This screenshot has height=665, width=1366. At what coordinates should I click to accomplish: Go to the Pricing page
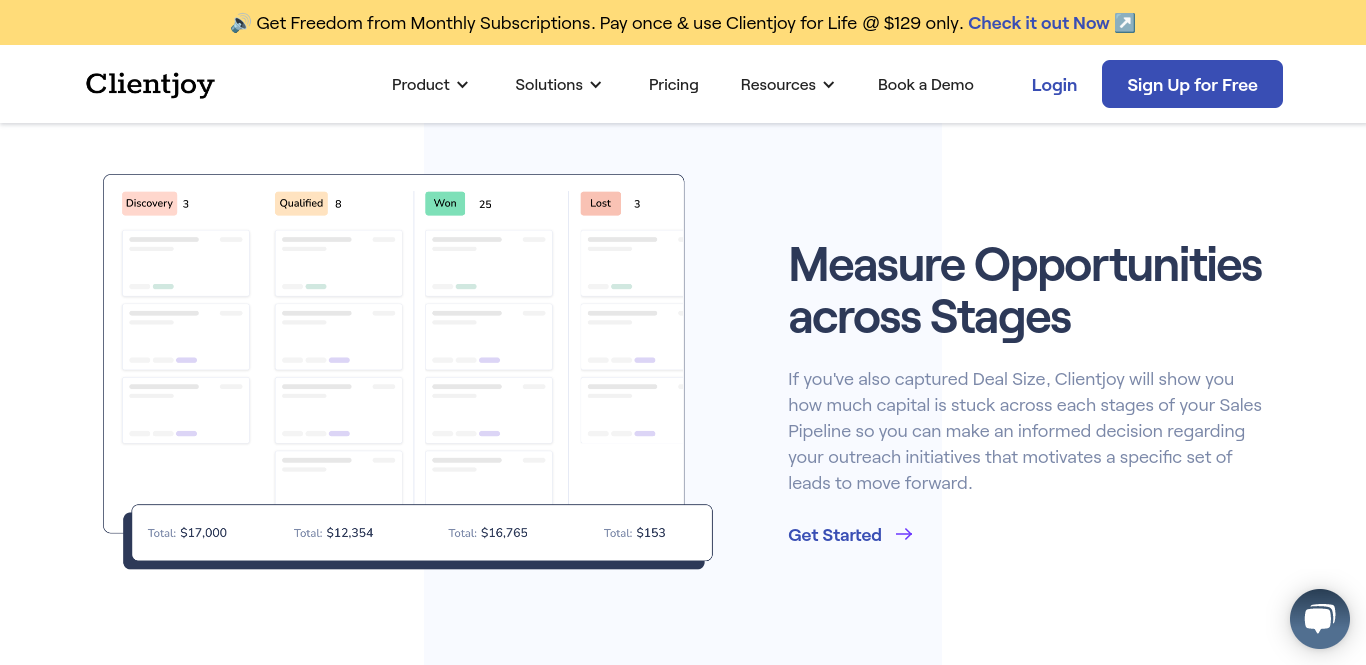674,85
